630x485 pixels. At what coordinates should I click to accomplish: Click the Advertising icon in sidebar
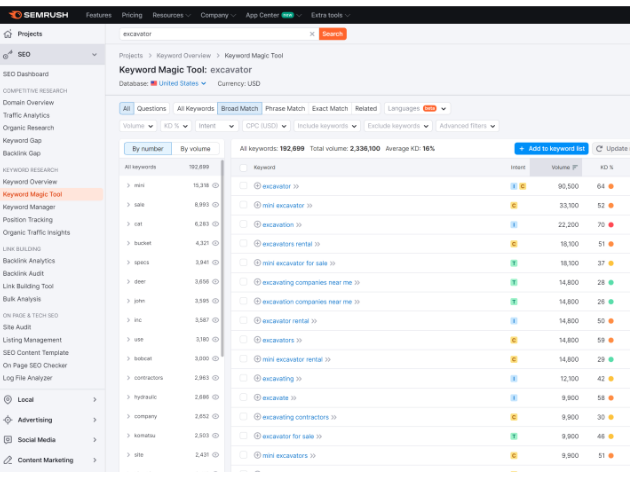pyautogui.click(x=8, y=420)
